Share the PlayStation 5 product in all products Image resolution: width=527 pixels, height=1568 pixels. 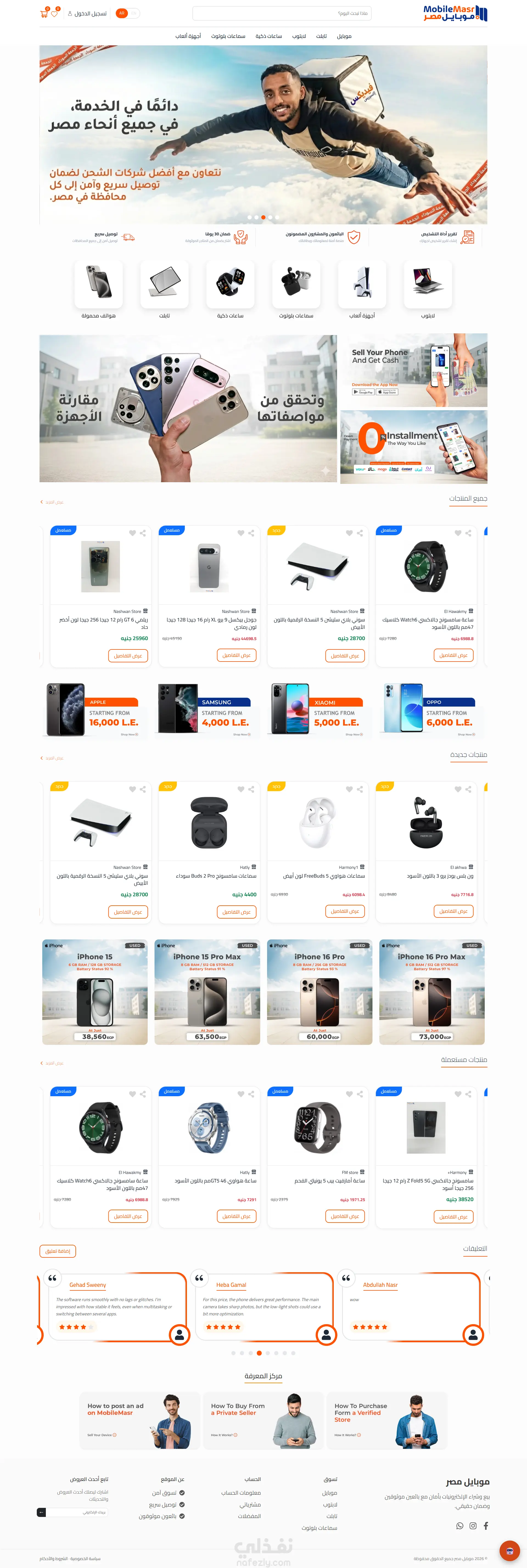[x=360, y=533]
